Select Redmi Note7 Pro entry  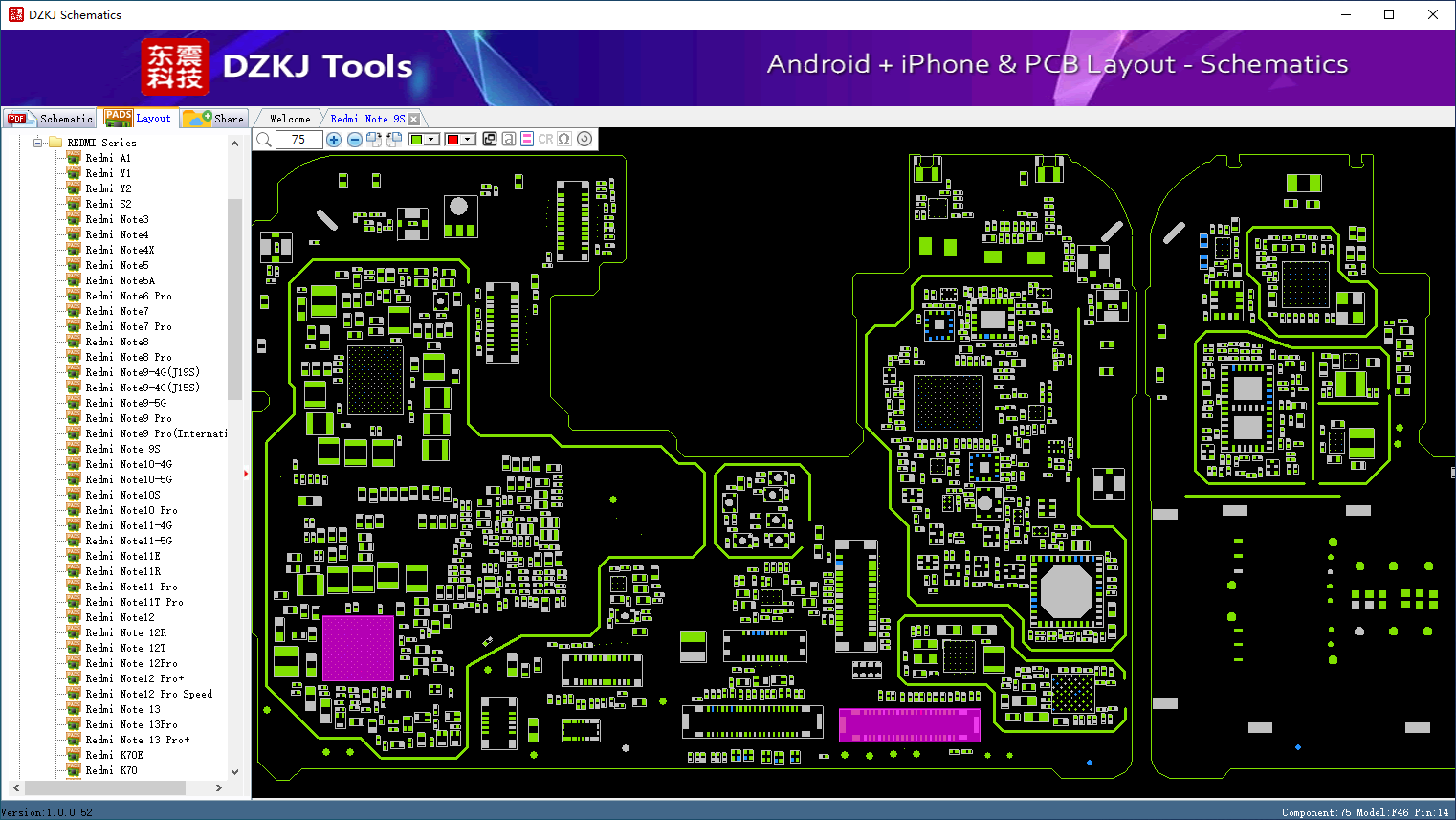click(128, 326)
